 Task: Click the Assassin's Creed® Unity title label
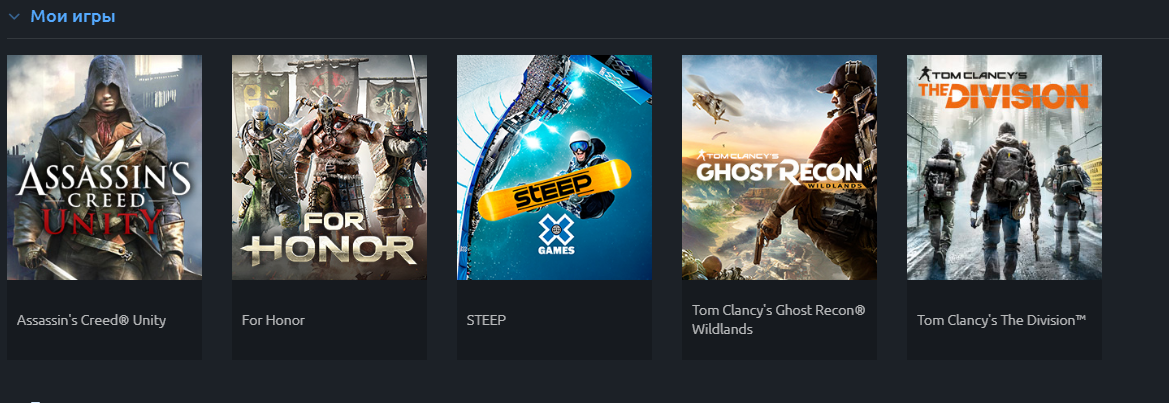(91, 320)
